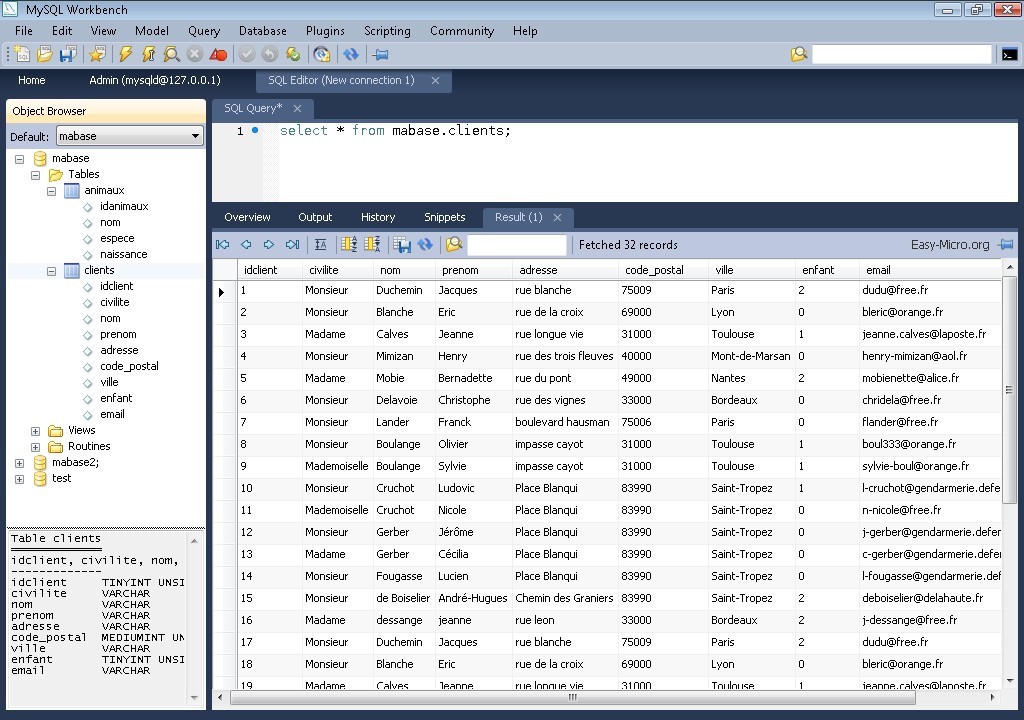Image resolution: width=1024 pixels, height=720 pixels.
Task: Click search icon beside top-right search box
Action: (x=799, y=54)
